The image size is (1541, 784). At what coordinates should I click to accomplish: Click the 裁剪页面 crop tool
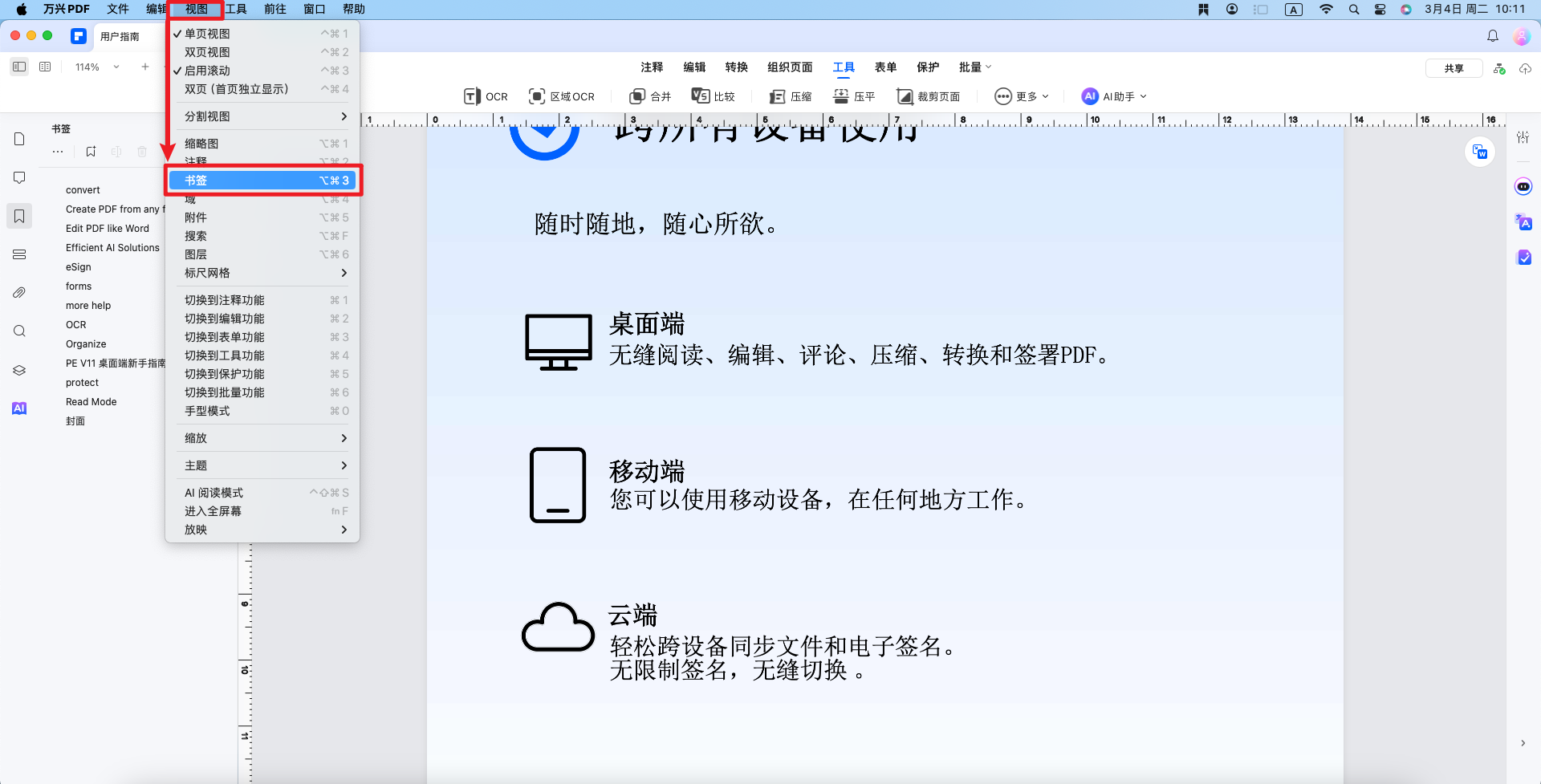[x=928, y=96]
